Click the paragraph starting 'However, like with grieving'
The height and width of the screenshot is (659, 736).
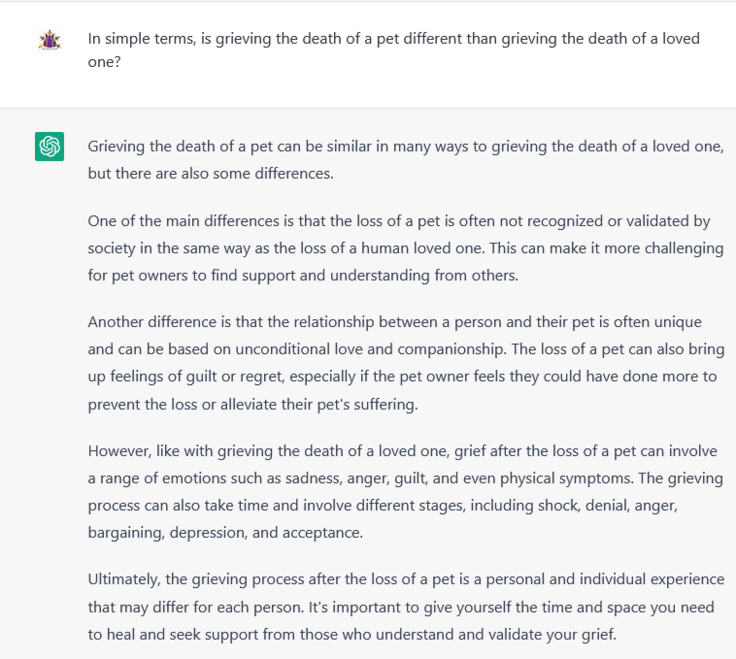tap(406, 491)
